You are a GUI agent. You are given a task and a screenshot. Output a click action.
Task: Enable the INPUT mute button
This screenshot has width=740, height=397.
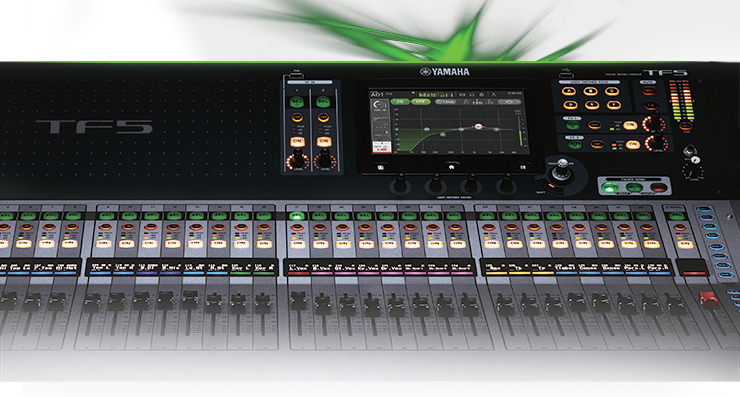(649, 91)
